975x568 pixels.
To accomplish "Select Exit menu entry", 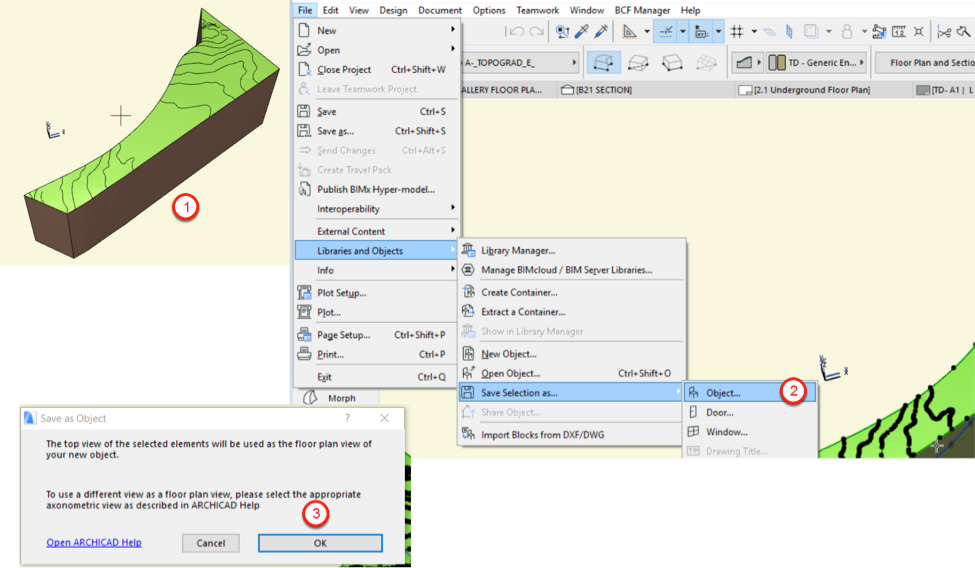I will click(377, 376).
